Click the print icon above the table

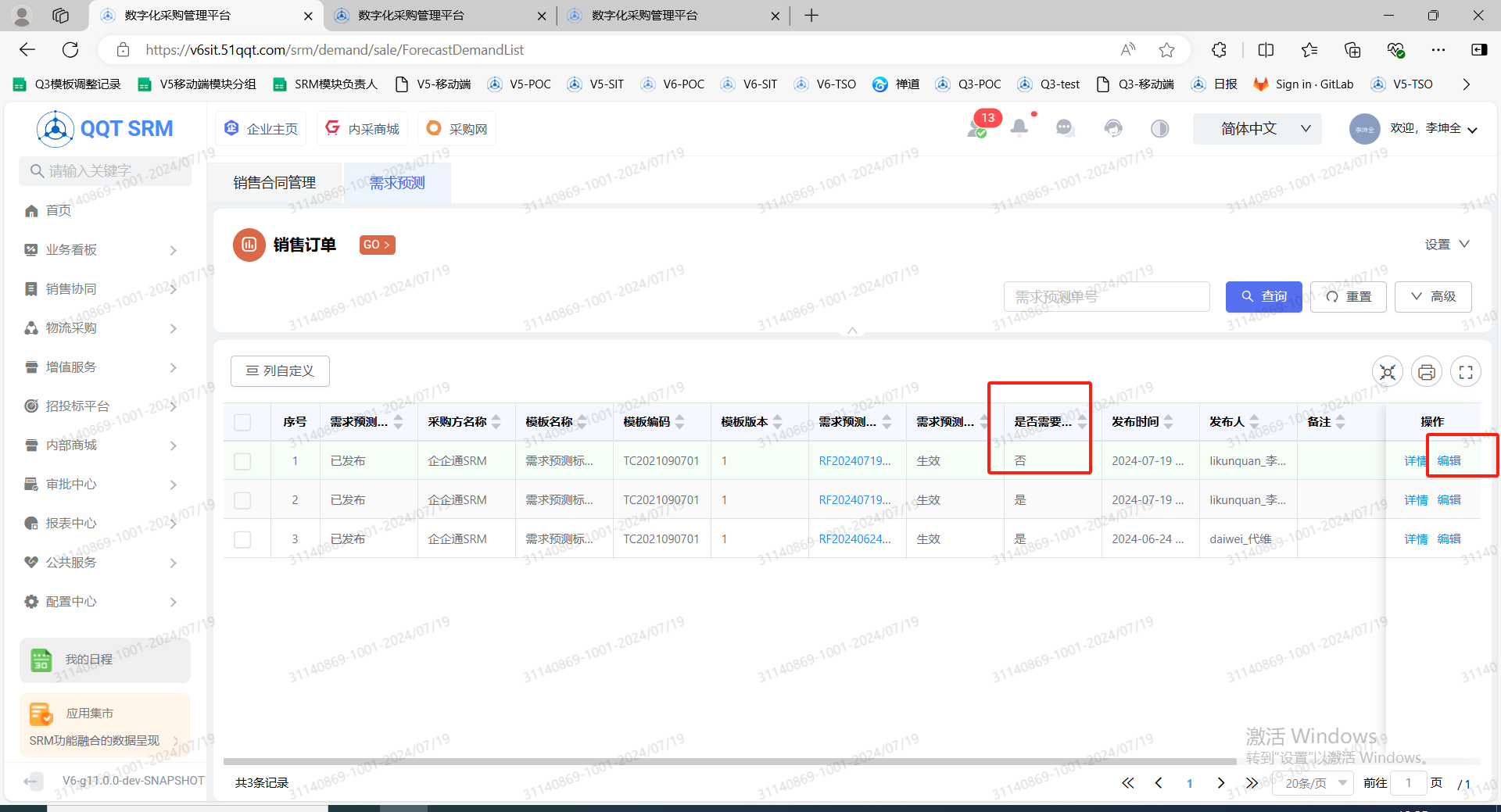pyautogui.click(x=1426, y=371)
